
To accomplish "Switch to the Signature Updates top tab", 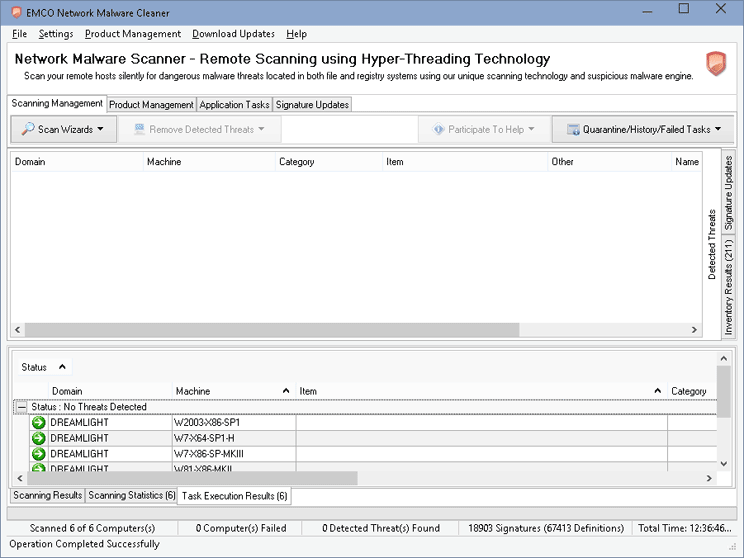I will (312, 104).
